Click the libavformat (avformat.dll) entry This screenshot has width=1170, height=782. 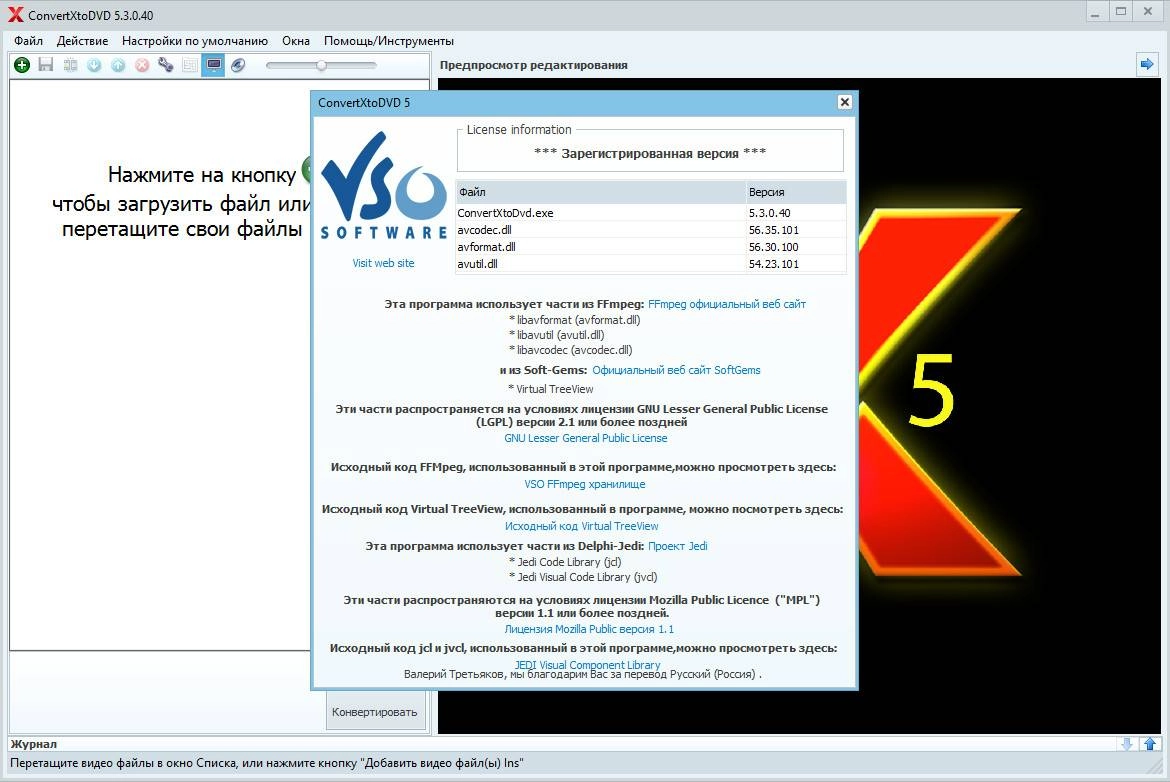point(575,320)
